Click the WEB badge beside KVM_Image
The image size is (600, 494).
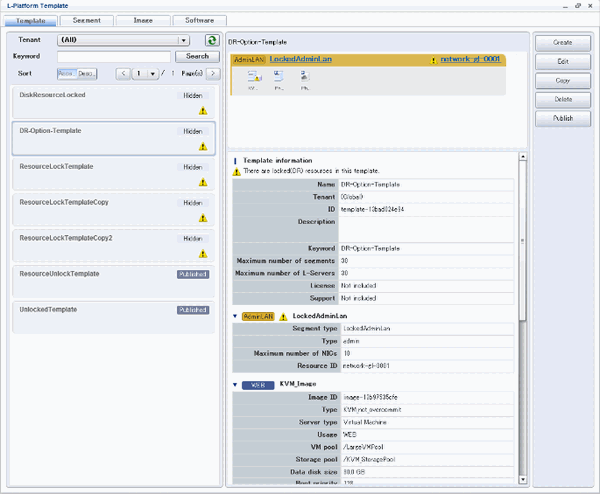(x=257, y=384)
